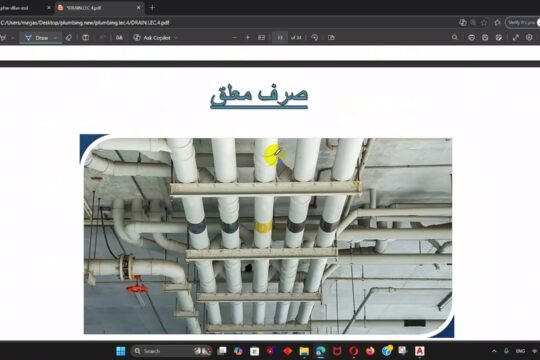Open the PDF search magnifier
The height and width of the screenshot is (360, 540).
pyautogui.click(x=455, y=38)
